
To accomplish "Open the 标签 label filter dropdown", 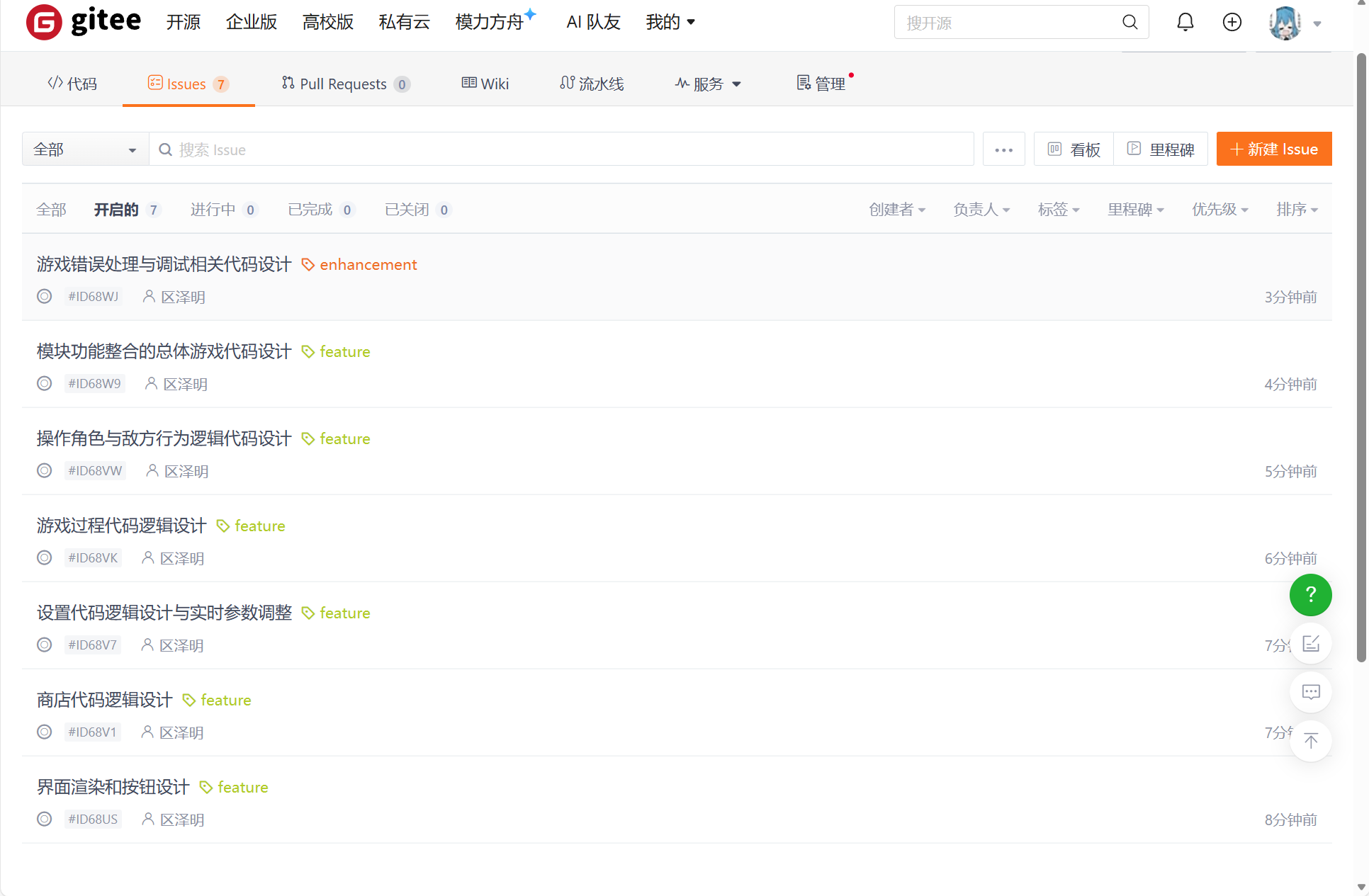I will (1058, 209).
